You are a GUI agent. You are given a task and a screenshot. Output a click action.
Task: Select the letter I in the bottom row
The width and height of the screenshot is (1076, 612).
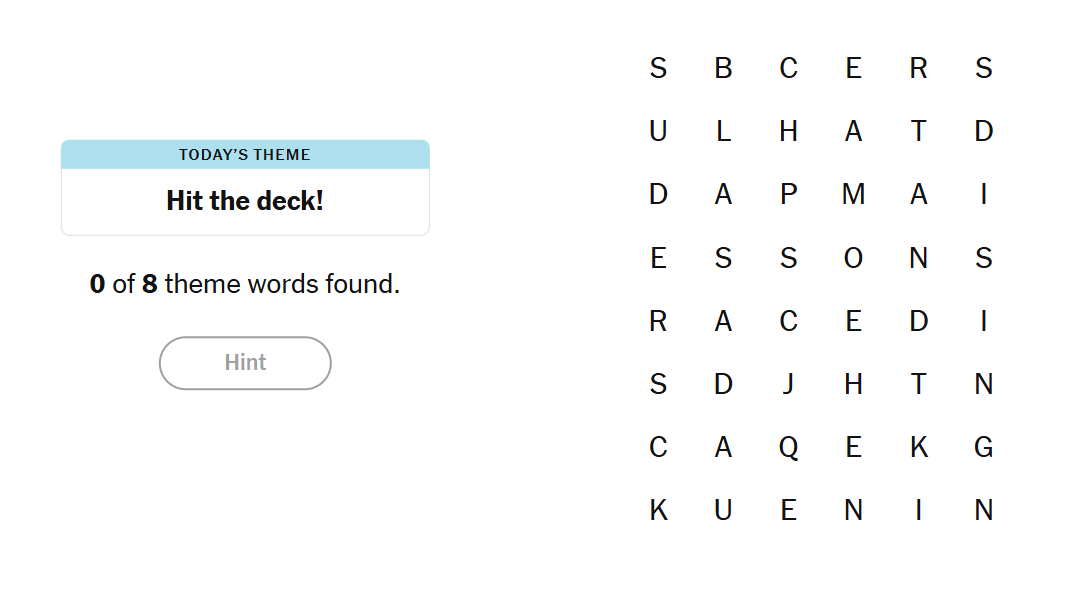[918, 511]
